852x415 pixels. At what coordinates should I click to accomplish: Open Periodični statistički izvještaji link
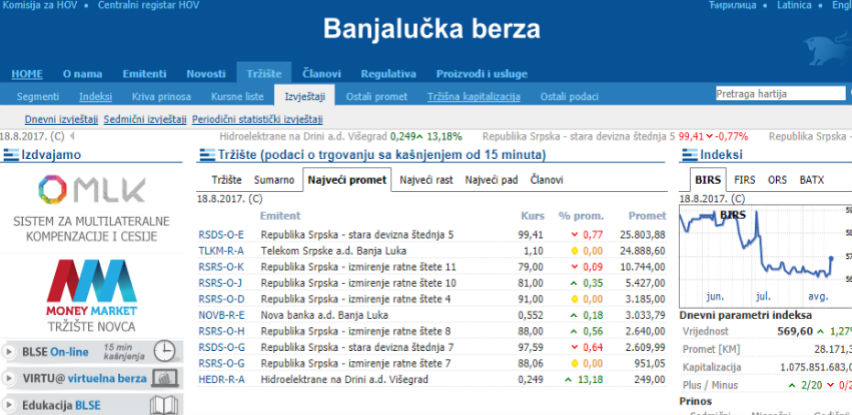(x=258, y=120)
